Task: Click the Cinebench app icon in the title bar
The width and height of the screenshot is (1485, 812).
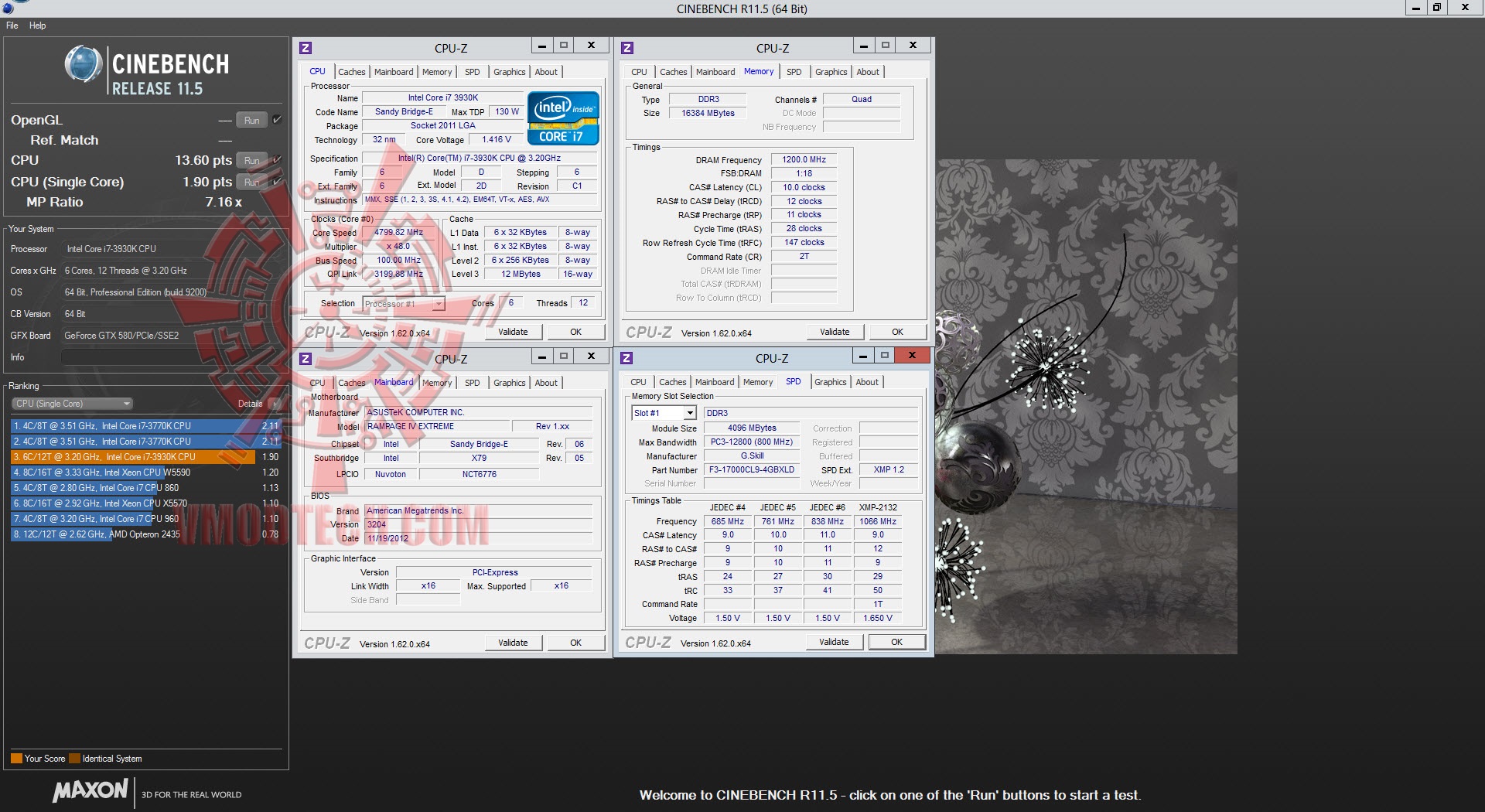Action: (7, 7)
